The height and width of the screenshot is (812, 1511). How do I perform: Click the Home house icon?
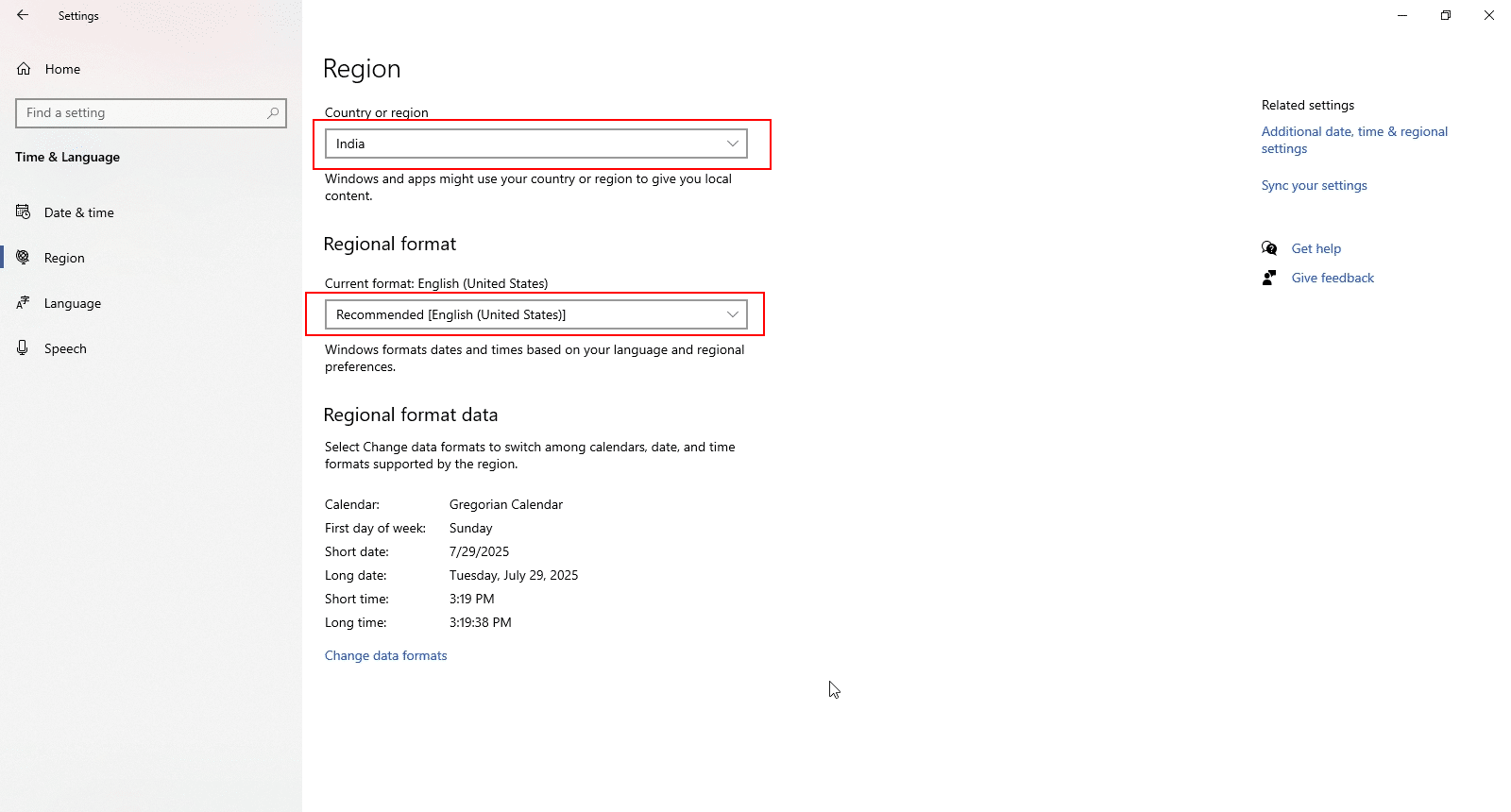tap(24, 69)
